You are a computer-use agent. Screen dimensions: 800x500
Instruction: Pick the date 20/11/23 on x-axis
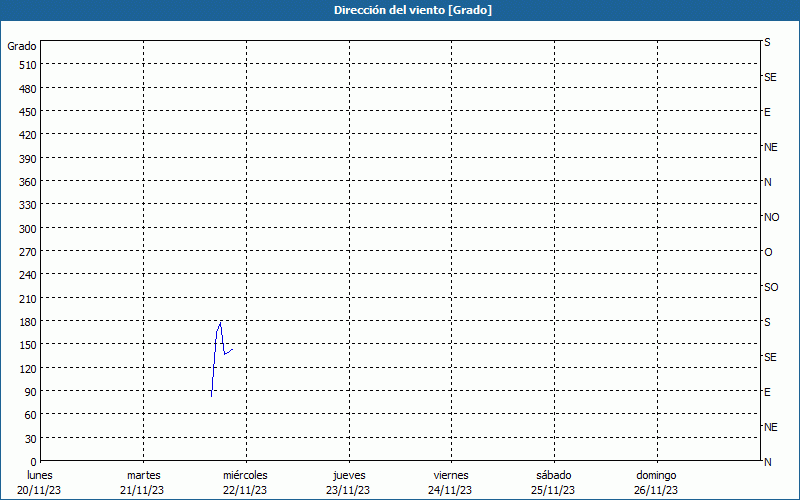click(x=39, y=490)
